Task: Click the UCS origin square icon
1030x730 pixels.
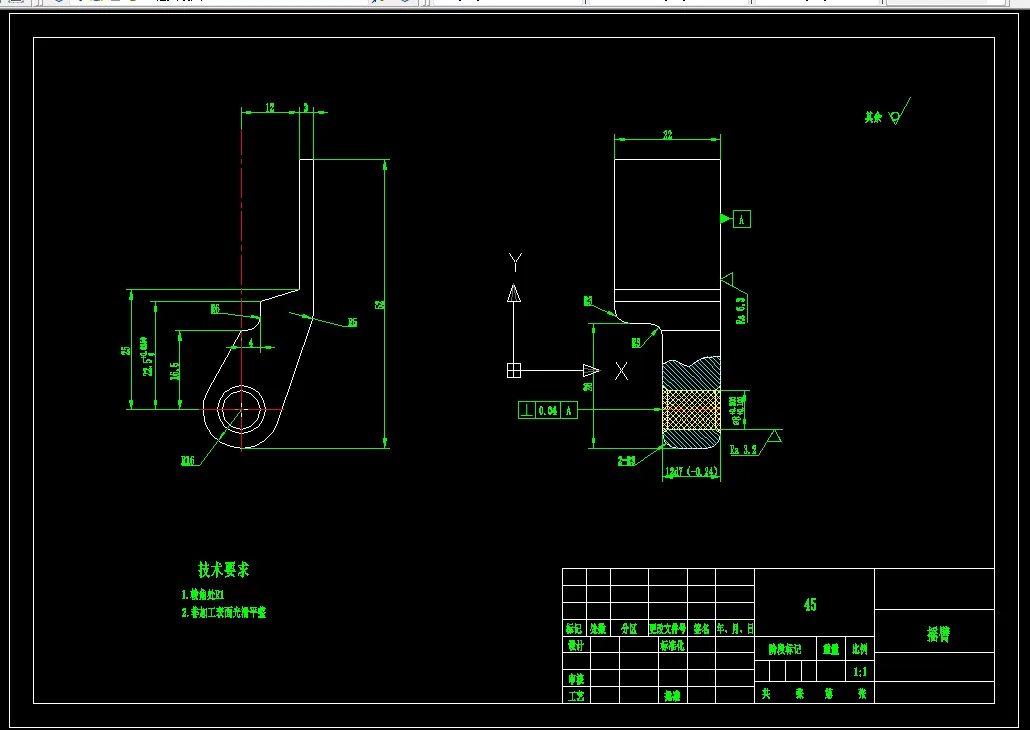Action: pos(514,371)
